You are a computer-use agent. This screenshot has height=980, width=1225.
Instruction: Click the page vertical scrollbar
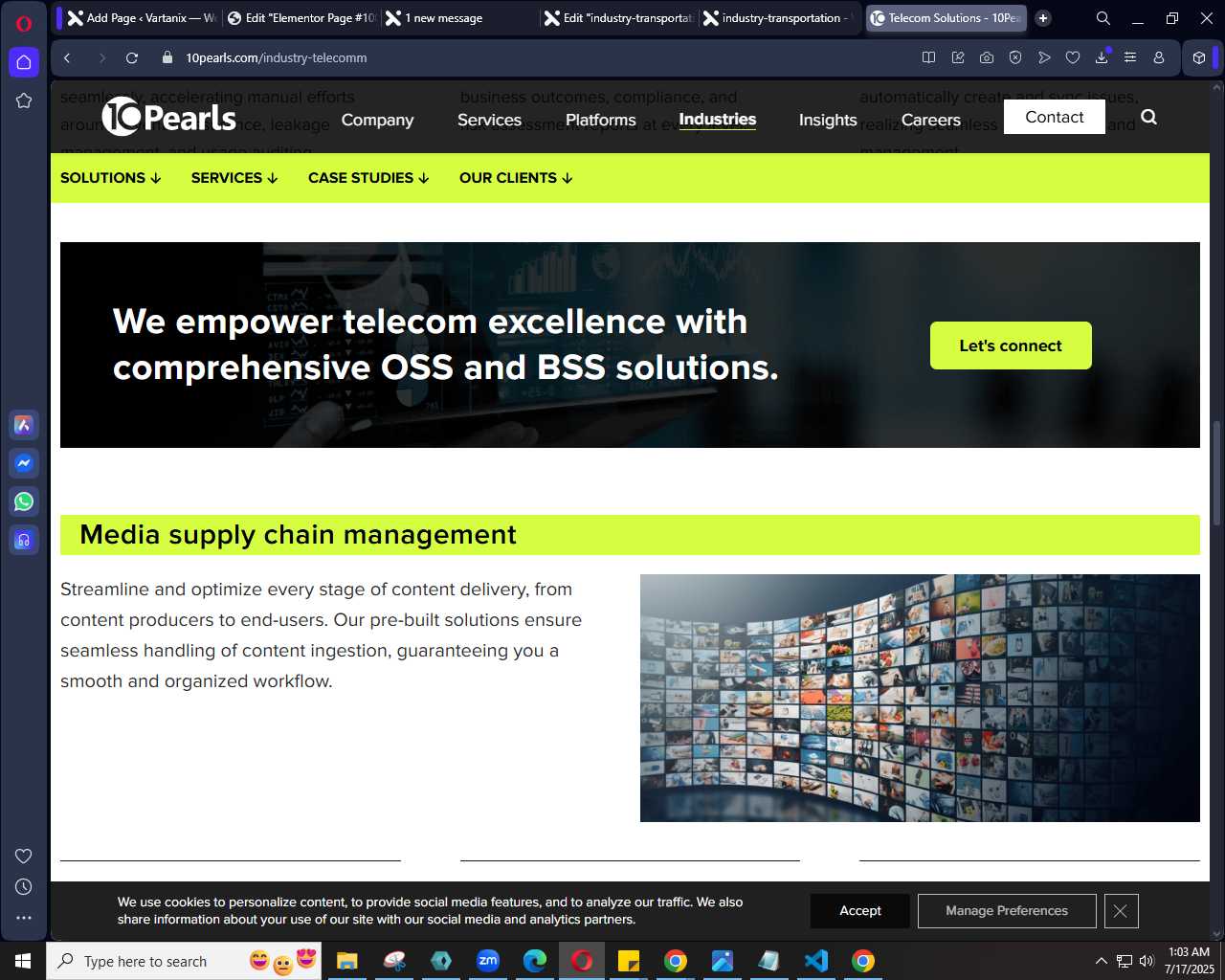1217,474
